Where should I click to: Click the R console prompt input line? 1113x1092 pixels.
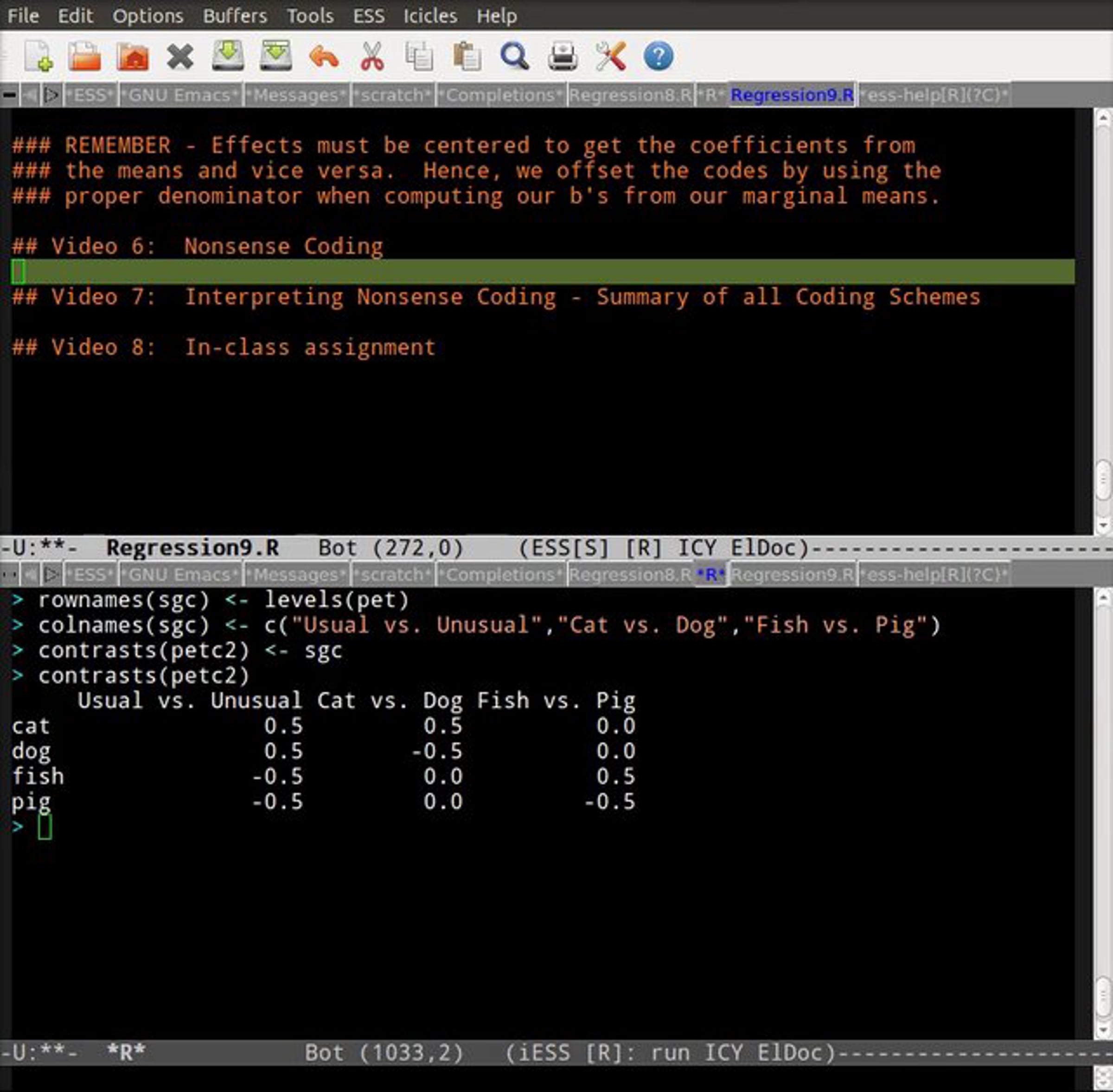point(45,826)
